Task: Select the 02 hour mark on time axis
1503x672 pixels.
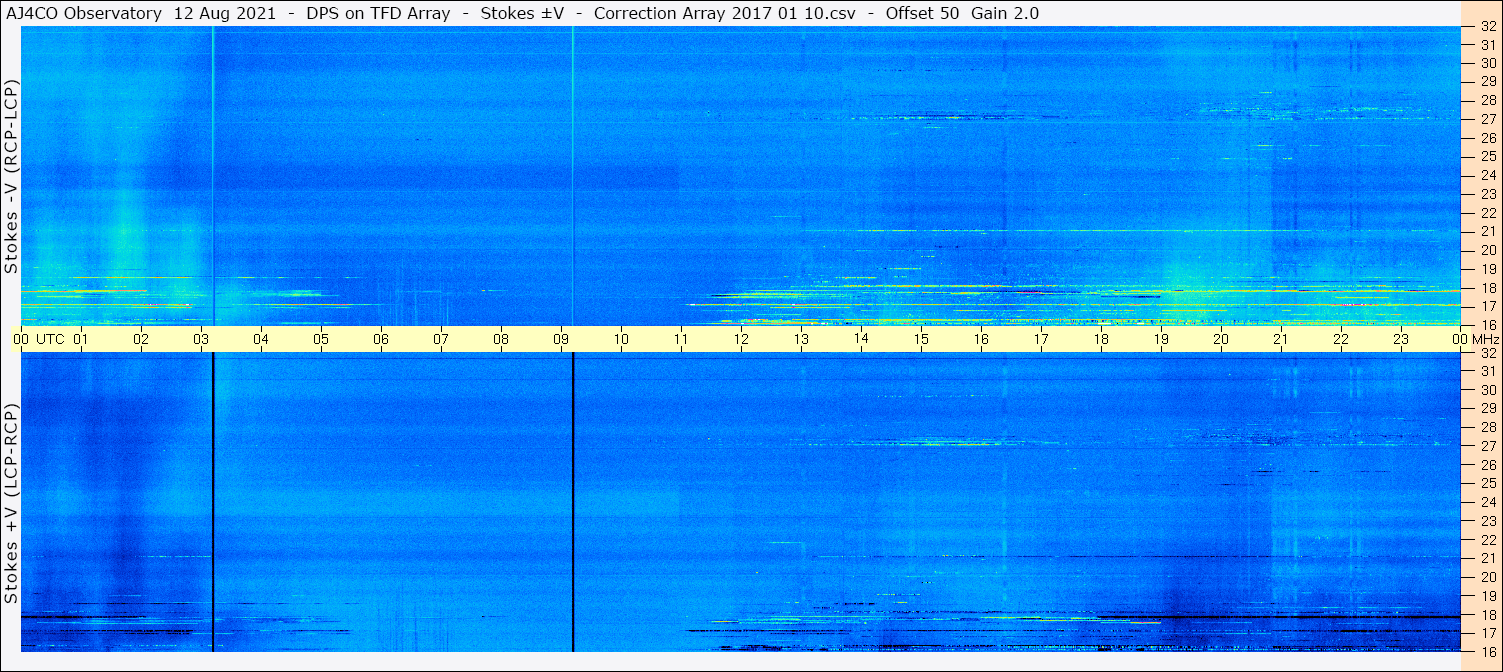Action: (x=141, y=339)
